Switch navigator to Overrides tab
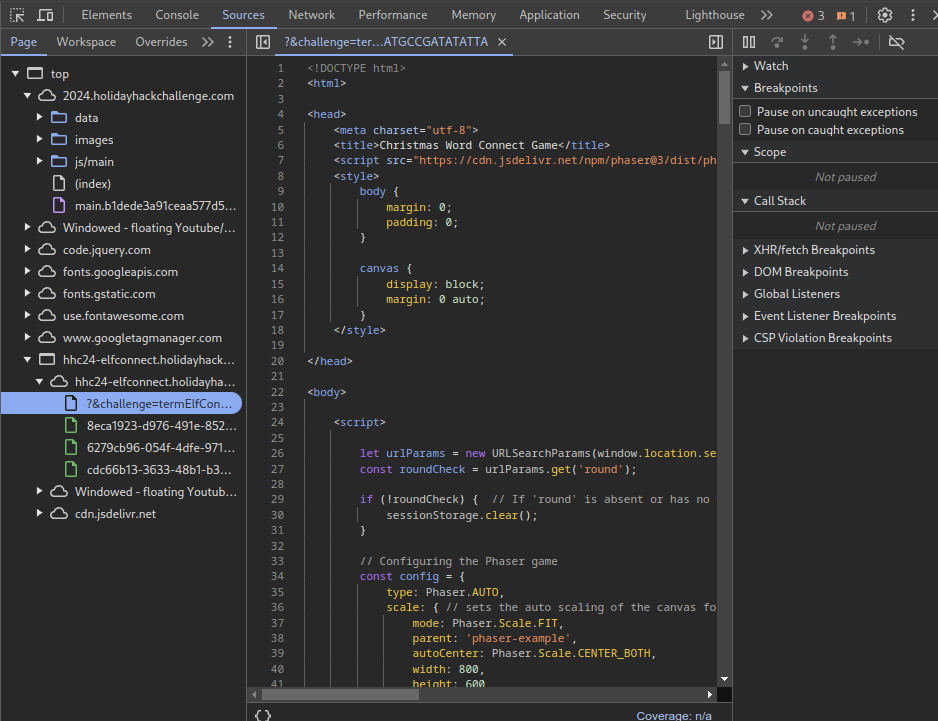938x721 pixels. (161, 42)
